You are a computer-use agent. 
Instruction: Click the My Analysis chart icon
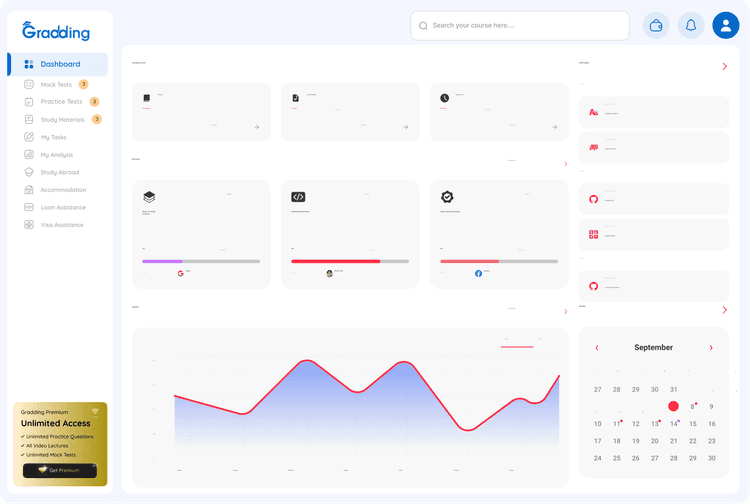pos(29,154)
